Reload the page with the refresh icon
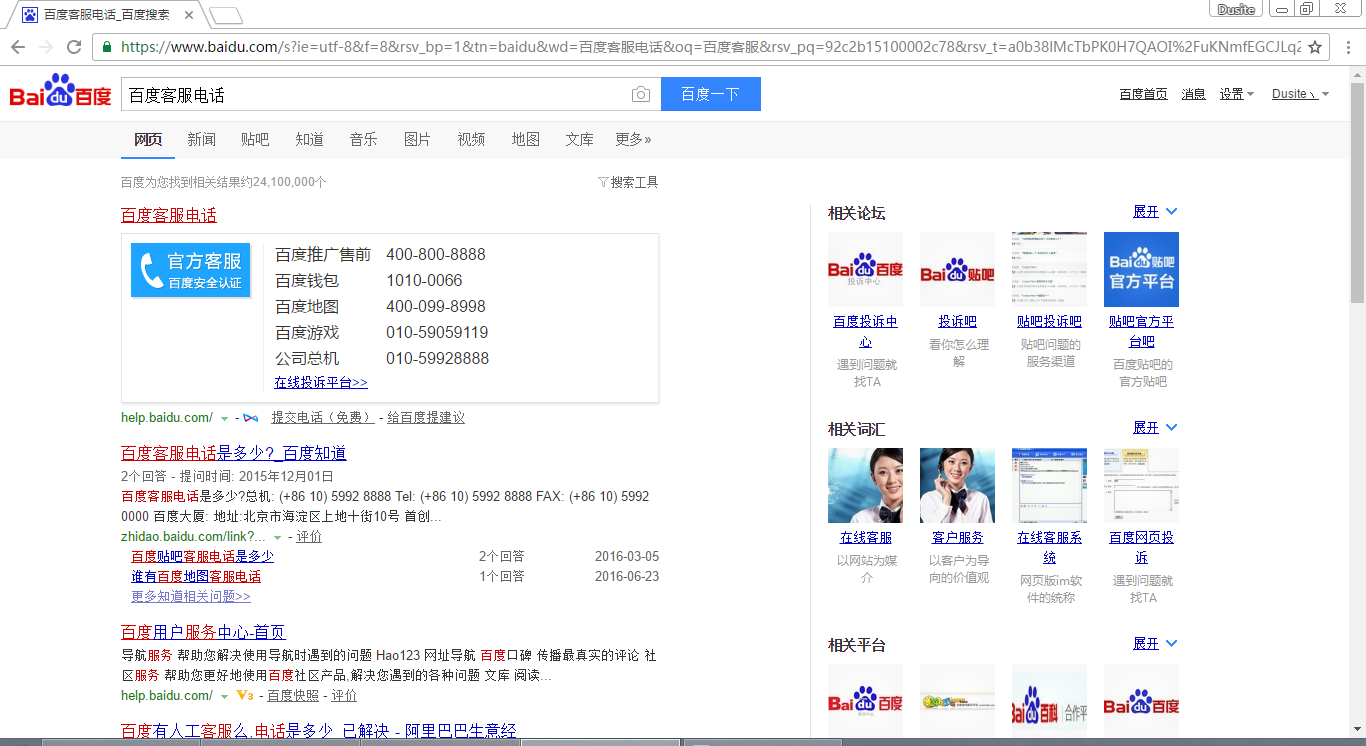 pyautogui.click(x=74, y=47)
